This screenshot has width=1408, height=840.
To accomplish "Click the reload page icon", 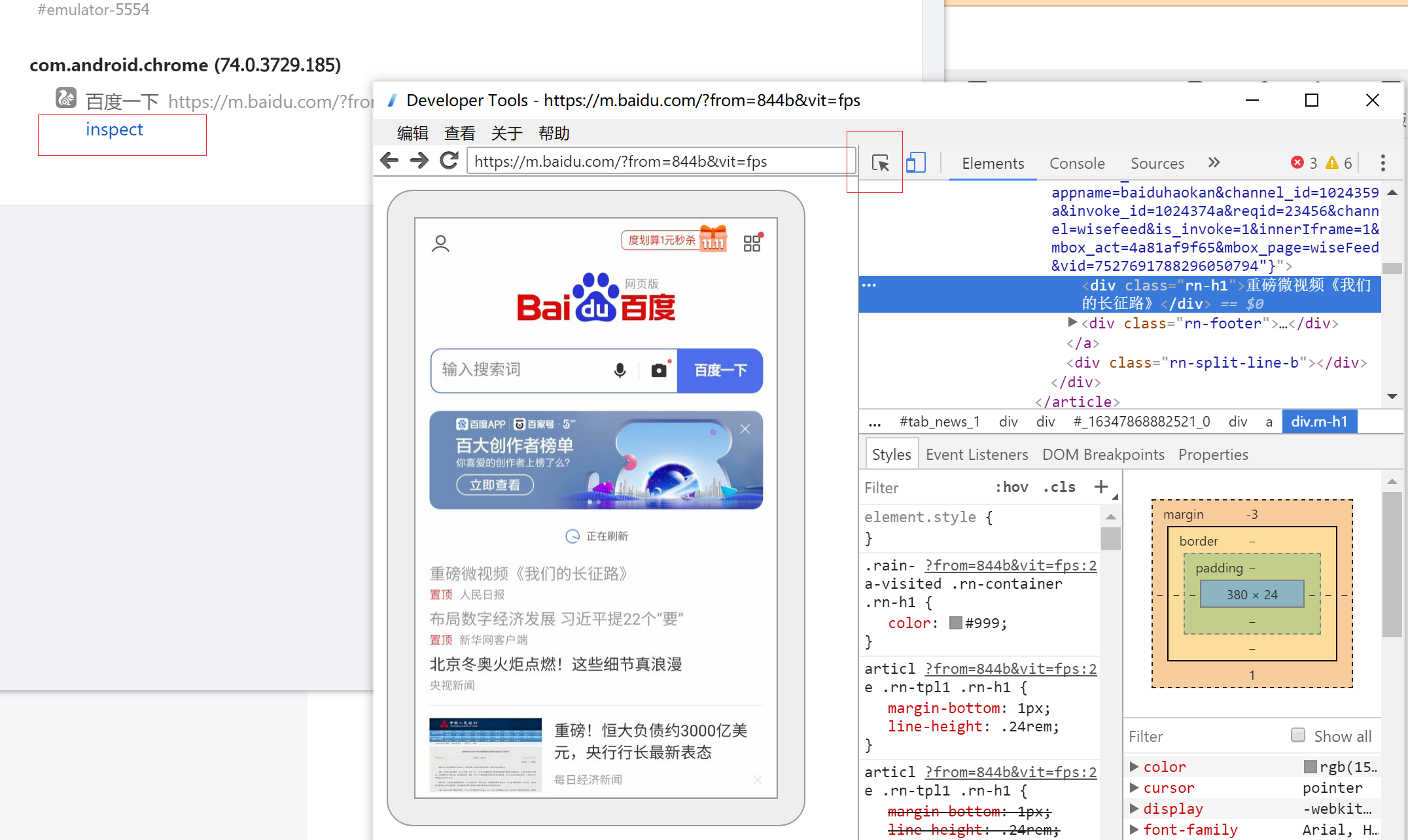I will pyautogui.click(x=449, y=161).
